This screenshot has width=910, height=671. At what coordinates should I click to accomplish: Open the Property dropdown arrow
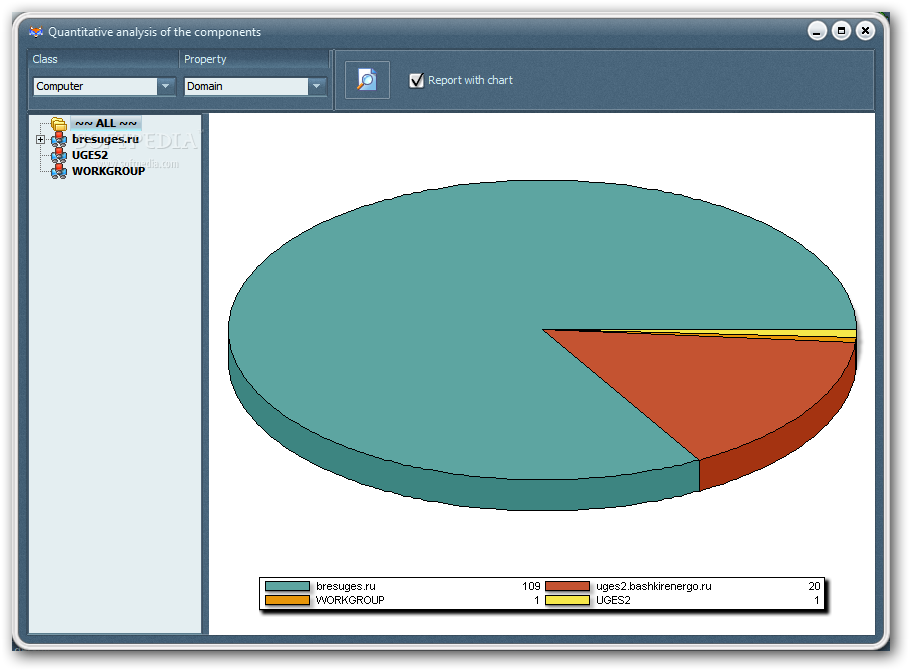[316, 86]
